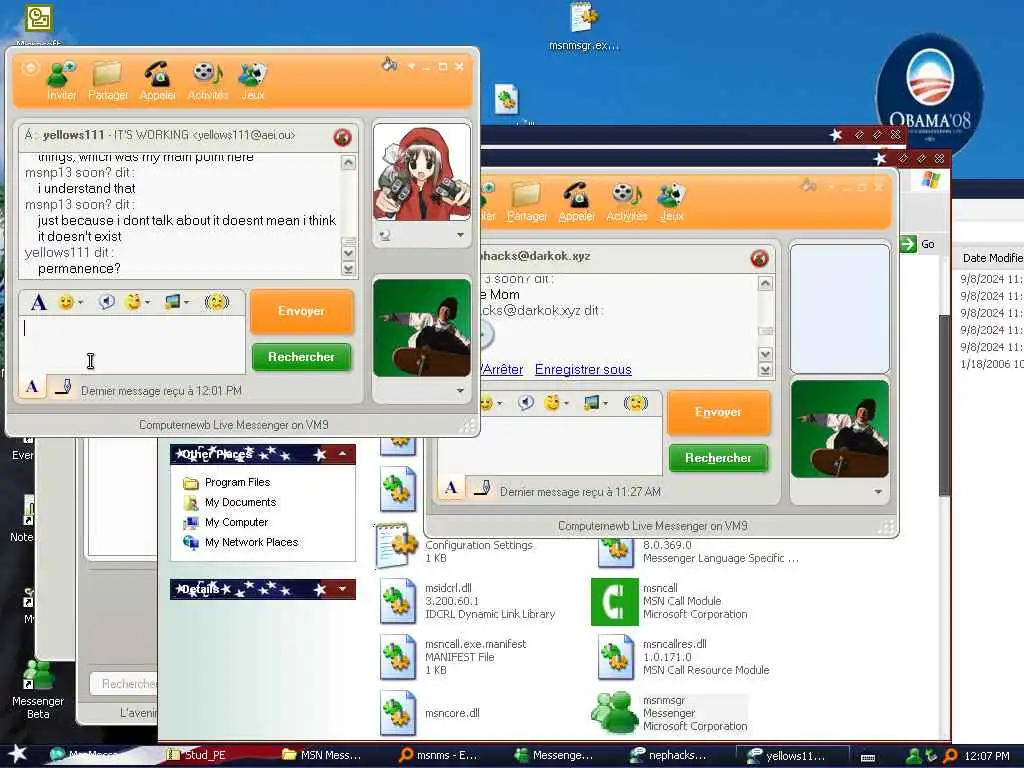Click Appeler phone icon in yellows111 chat
Screen dimensions: 1024x768
coord(157,80)
